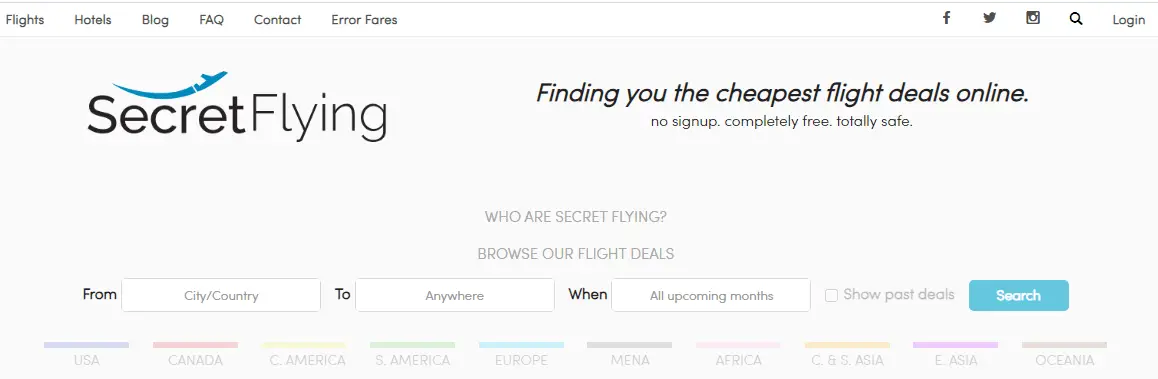
Task: Go to the Hotels menu item
Action: coord(92,20)
